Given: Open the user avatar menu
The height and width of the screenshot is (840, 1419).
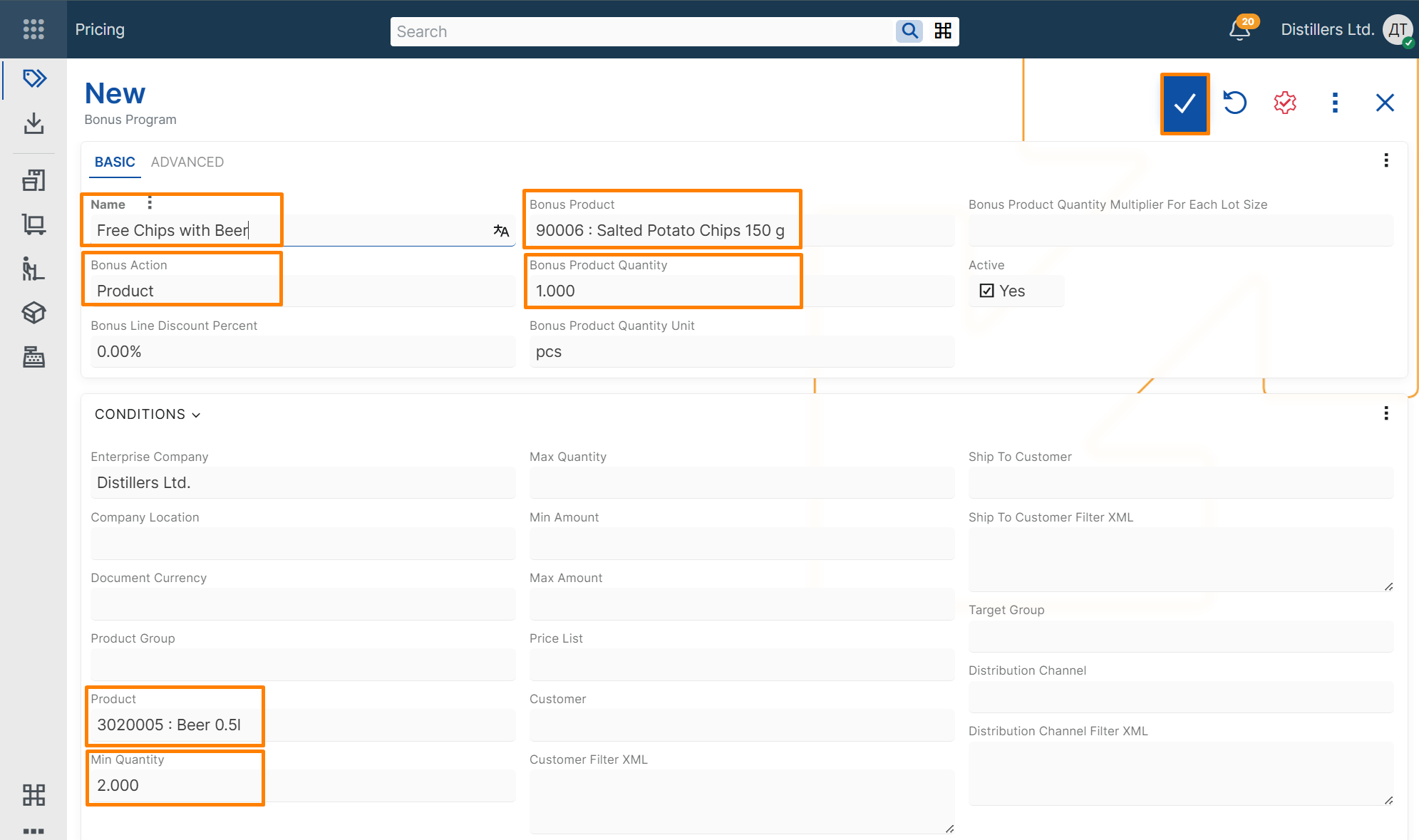Looking at the screenshot, I should (x=1397, y=30).
